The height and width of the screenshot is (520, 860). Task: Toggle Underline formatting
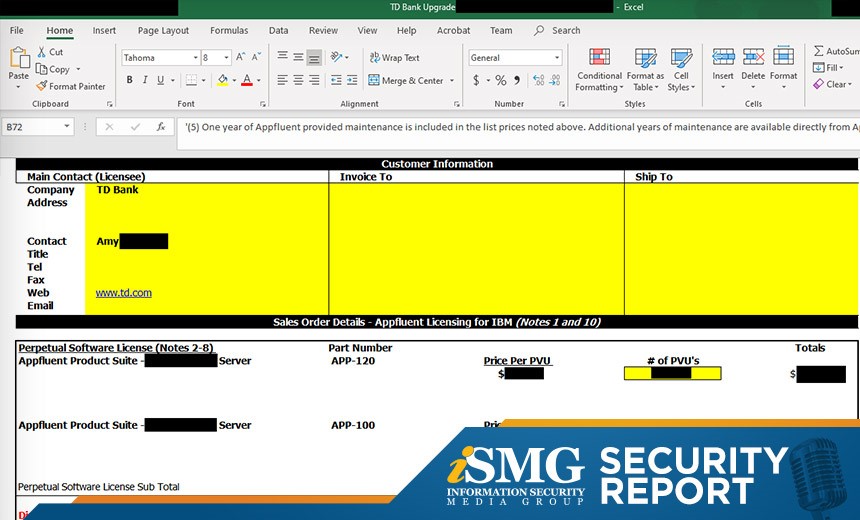click(x=161, y=80)
